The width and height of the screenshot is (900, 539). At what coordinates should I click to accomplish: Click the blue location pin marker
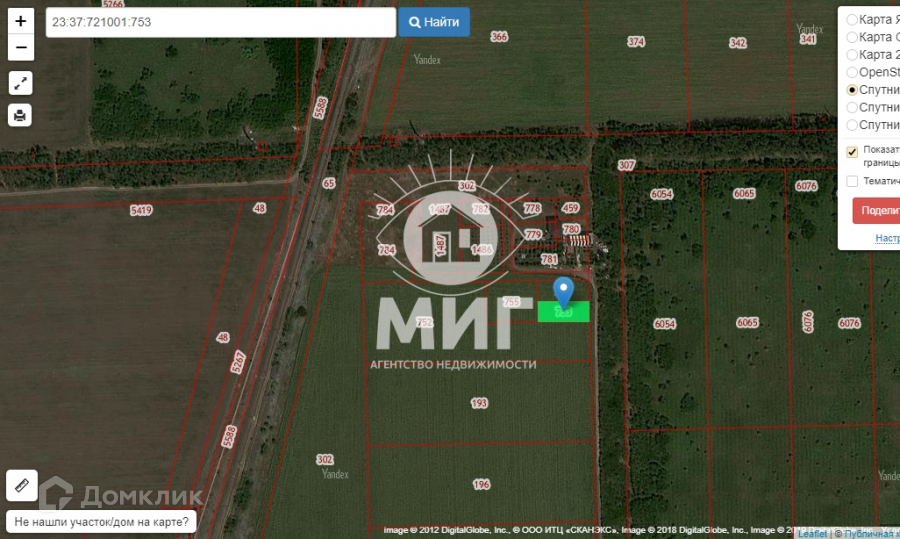pyautogui.click(x=564, y=293)
